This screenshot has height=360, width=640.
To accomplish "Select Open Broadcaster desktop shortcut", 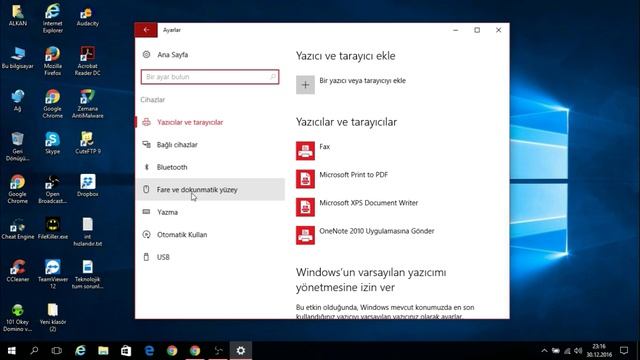I will tap(53, 189).
